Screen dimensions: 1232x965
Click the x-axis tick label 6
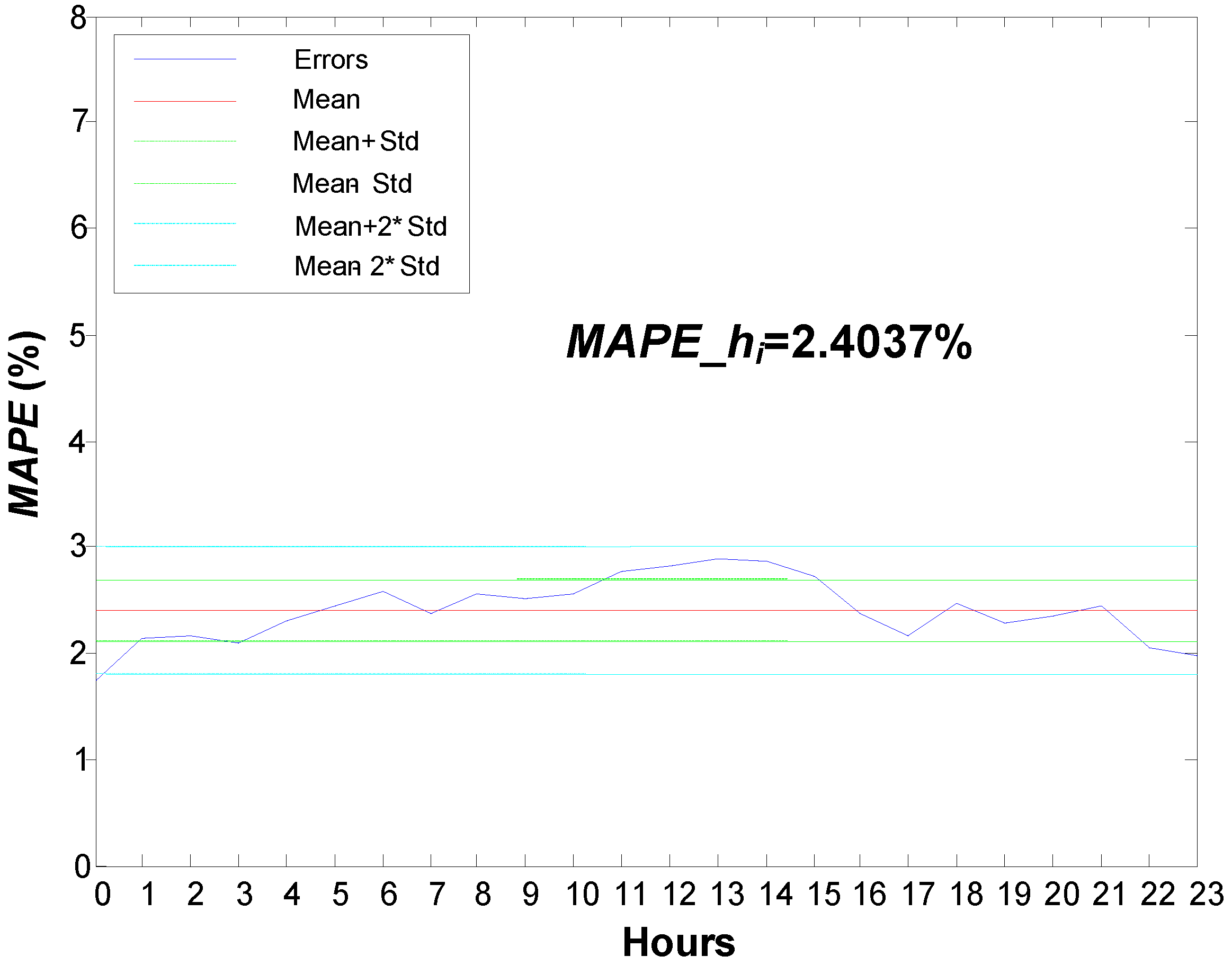(x=389, y=895)
